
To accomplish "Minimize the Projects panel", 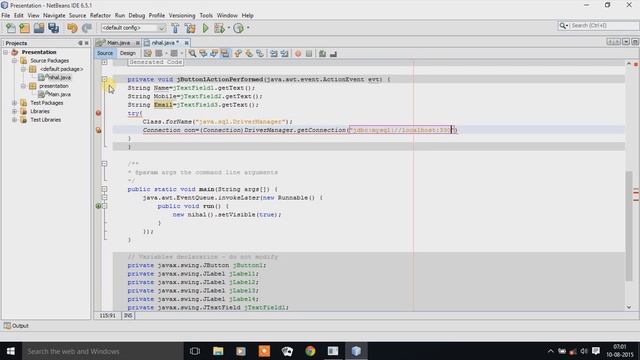I will 80,43.
